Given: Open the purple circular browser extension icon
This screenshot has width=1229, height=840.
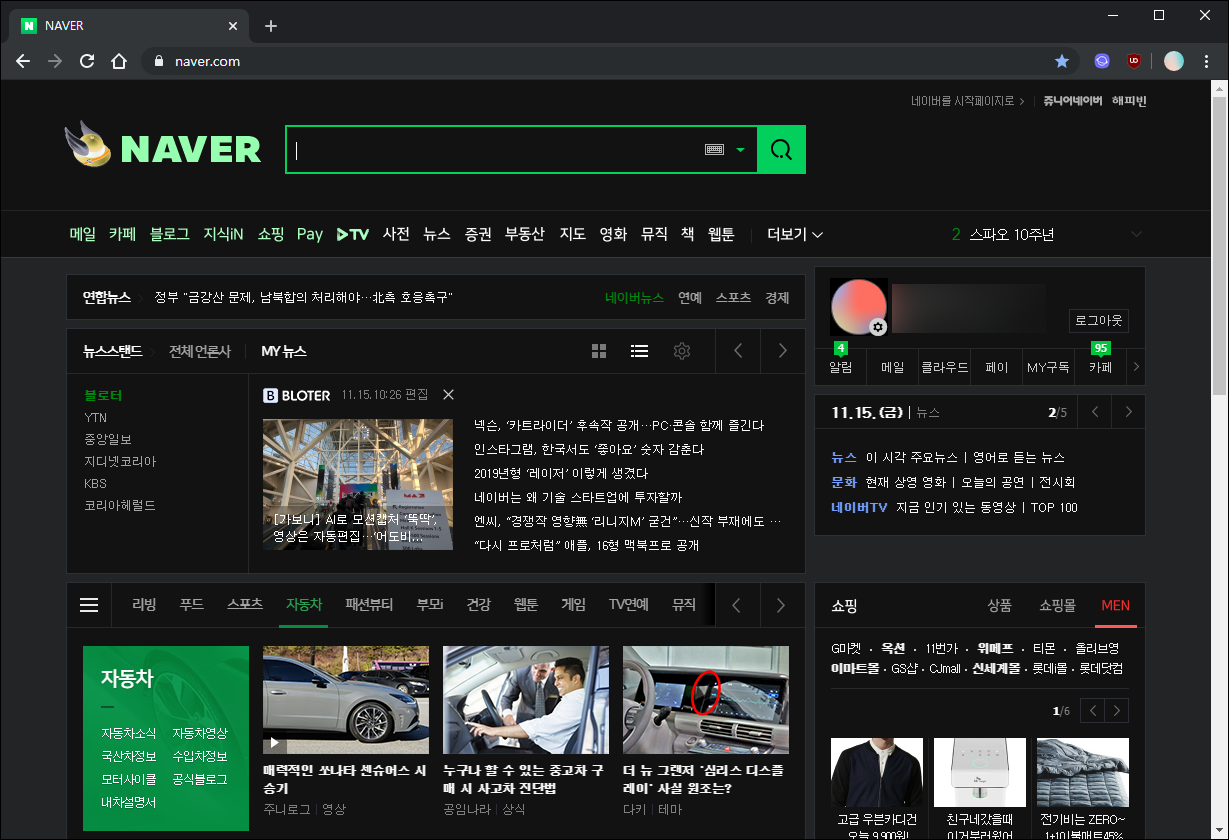Looking at the screenshot, I should [1102, 61].
